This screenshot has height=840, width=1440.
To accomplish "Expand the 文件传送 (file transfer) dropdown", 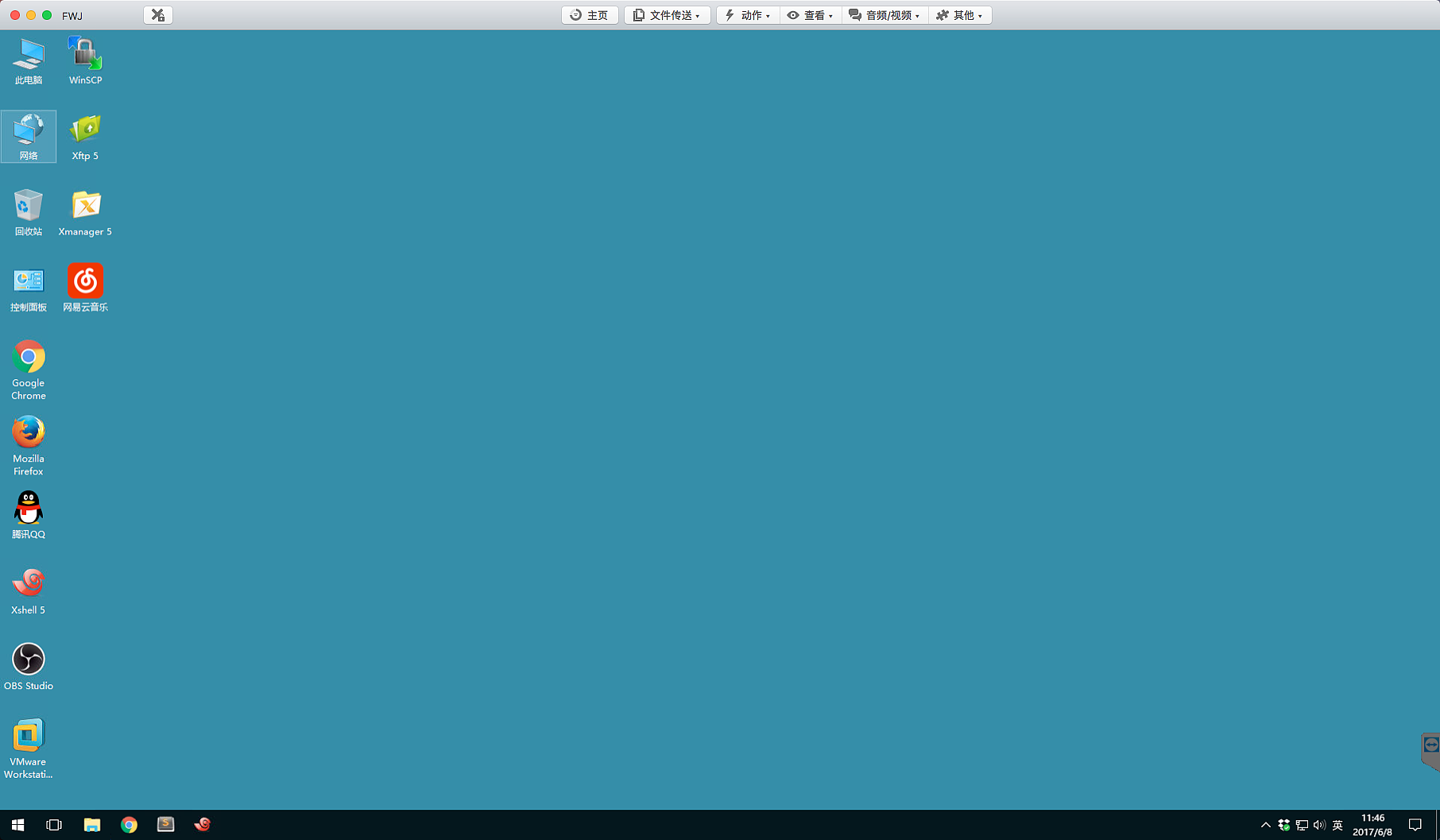I will [667, 15].
